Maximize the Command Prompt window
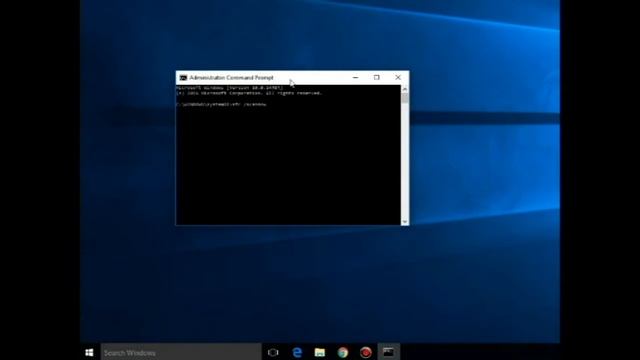Screen dimensions: 640x360 coord(377,78)
